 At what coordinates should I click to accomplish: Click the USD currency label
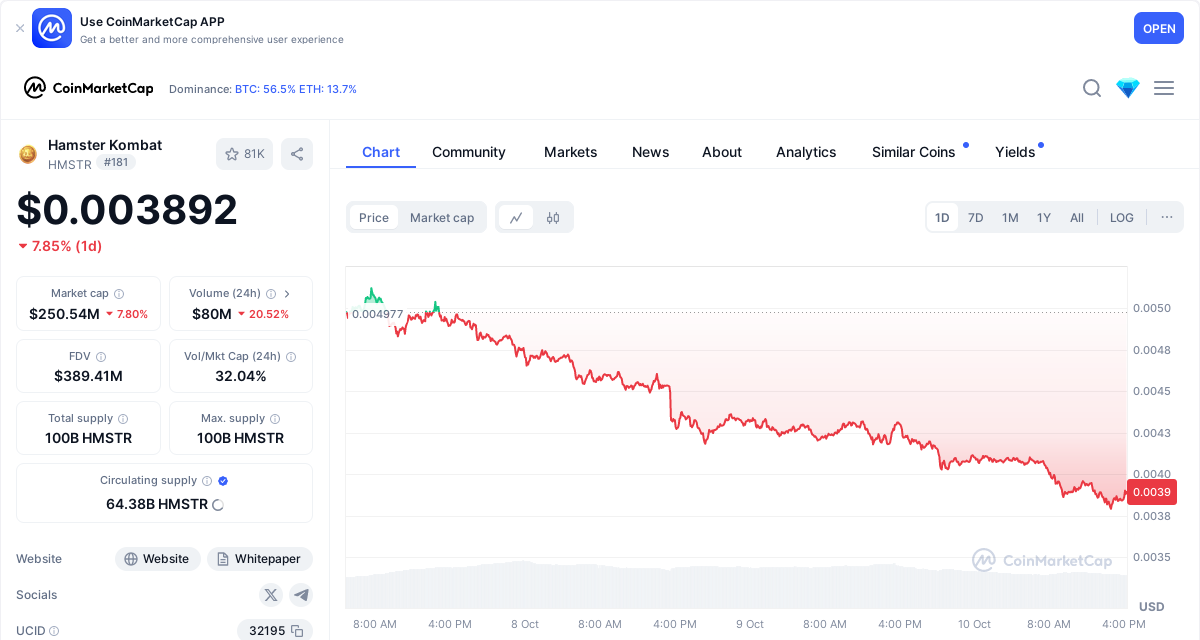(x=1151, y=606)
